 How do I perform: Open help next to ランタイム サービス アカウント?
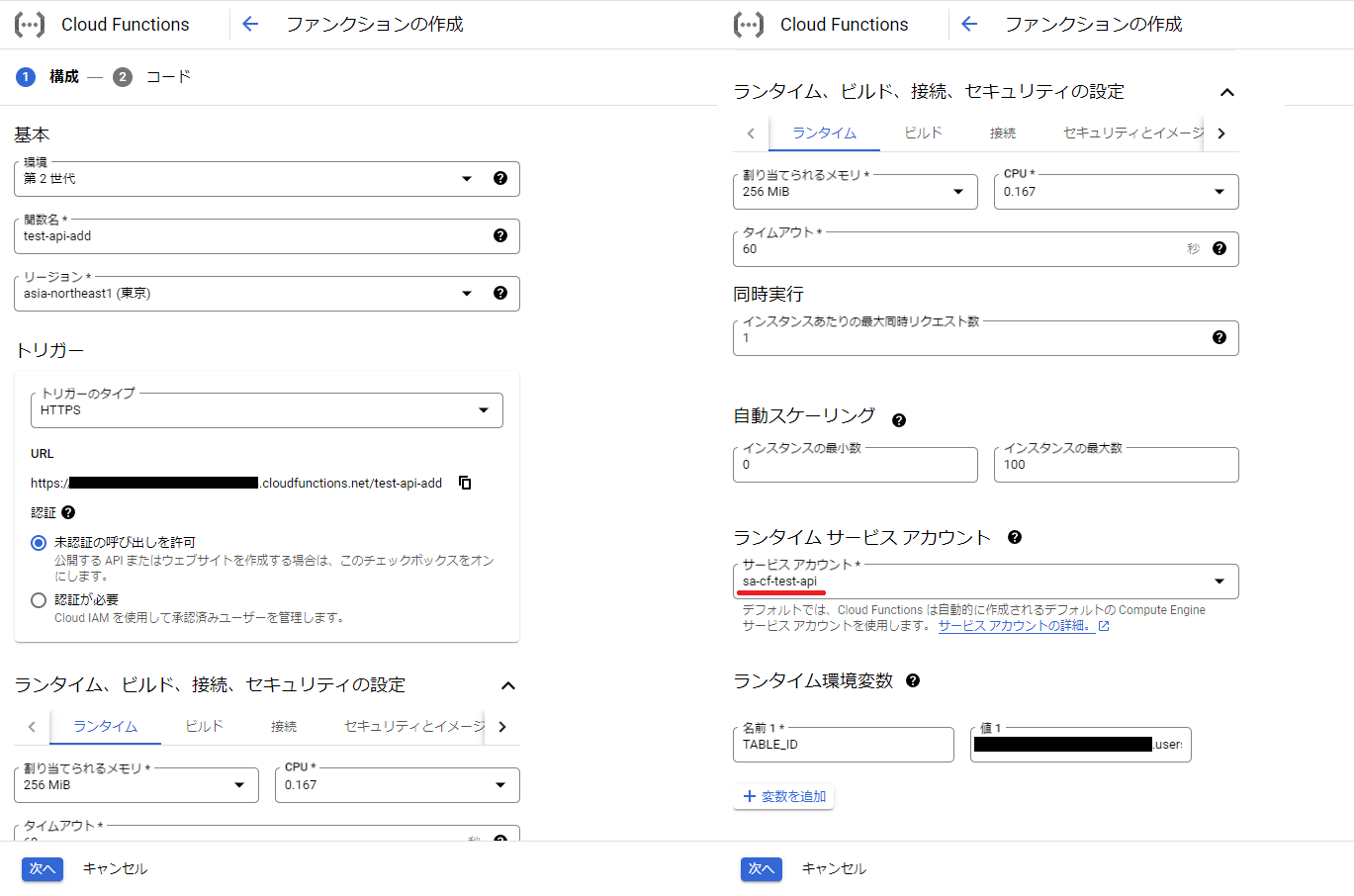click(x=1015, y=537)
